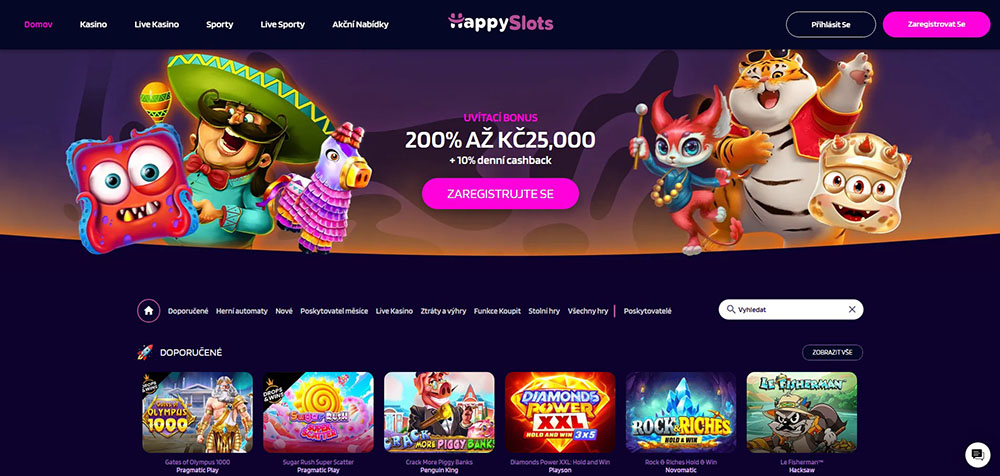Click the pink Zaregistrovat Se button

point(936,24)
